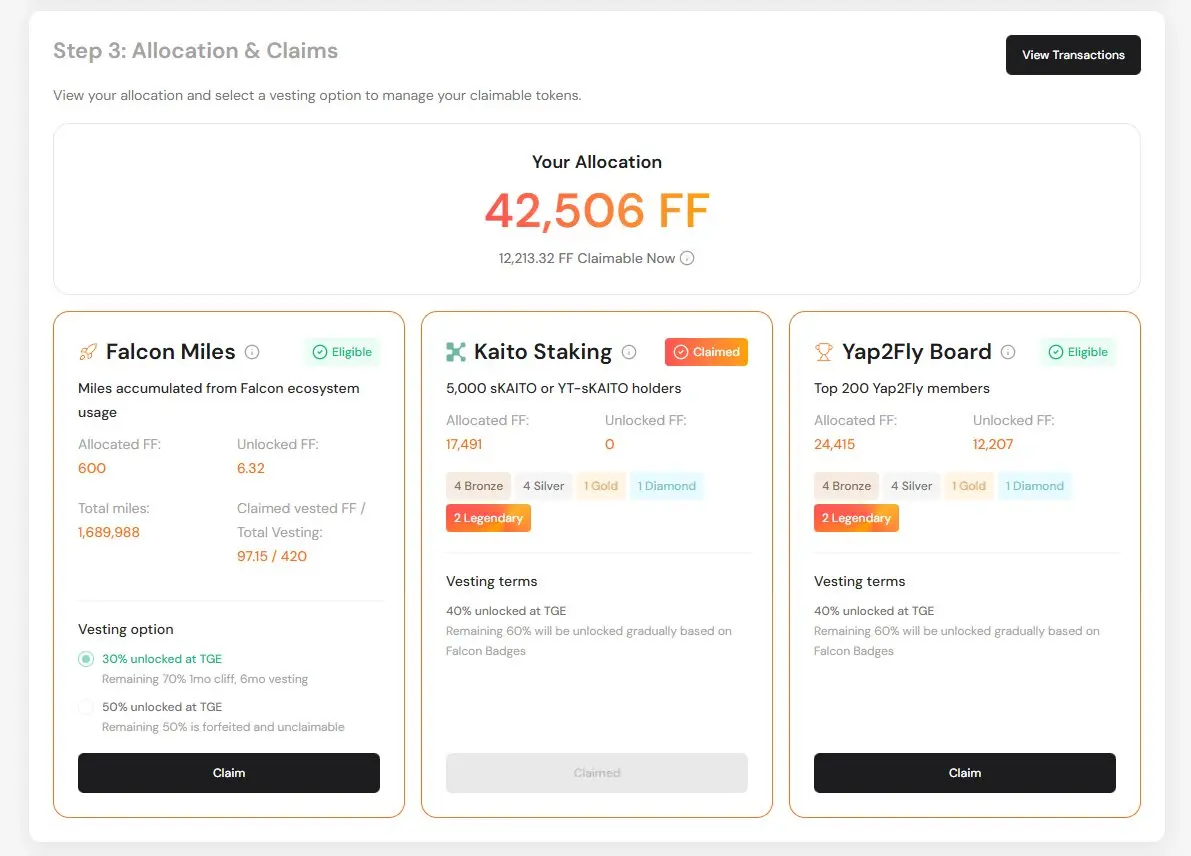Claim Falcon Miles allocation
1191x856 pixels.
[229, 773]
